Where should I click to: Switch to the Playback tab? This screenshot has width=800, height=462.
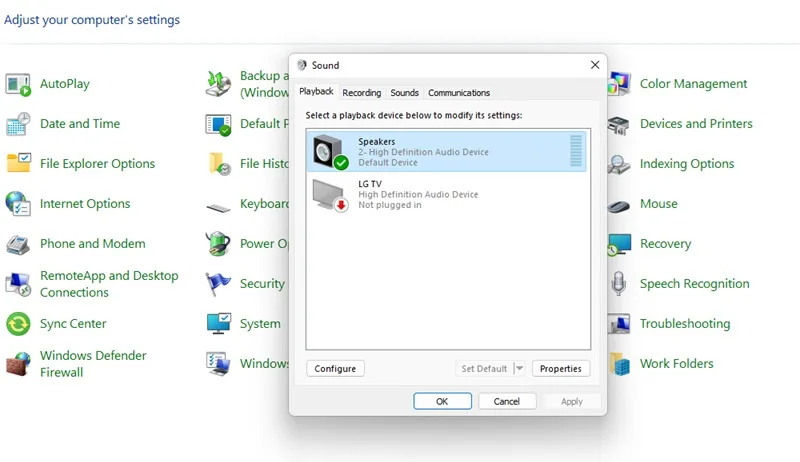[x=316, y=91]
